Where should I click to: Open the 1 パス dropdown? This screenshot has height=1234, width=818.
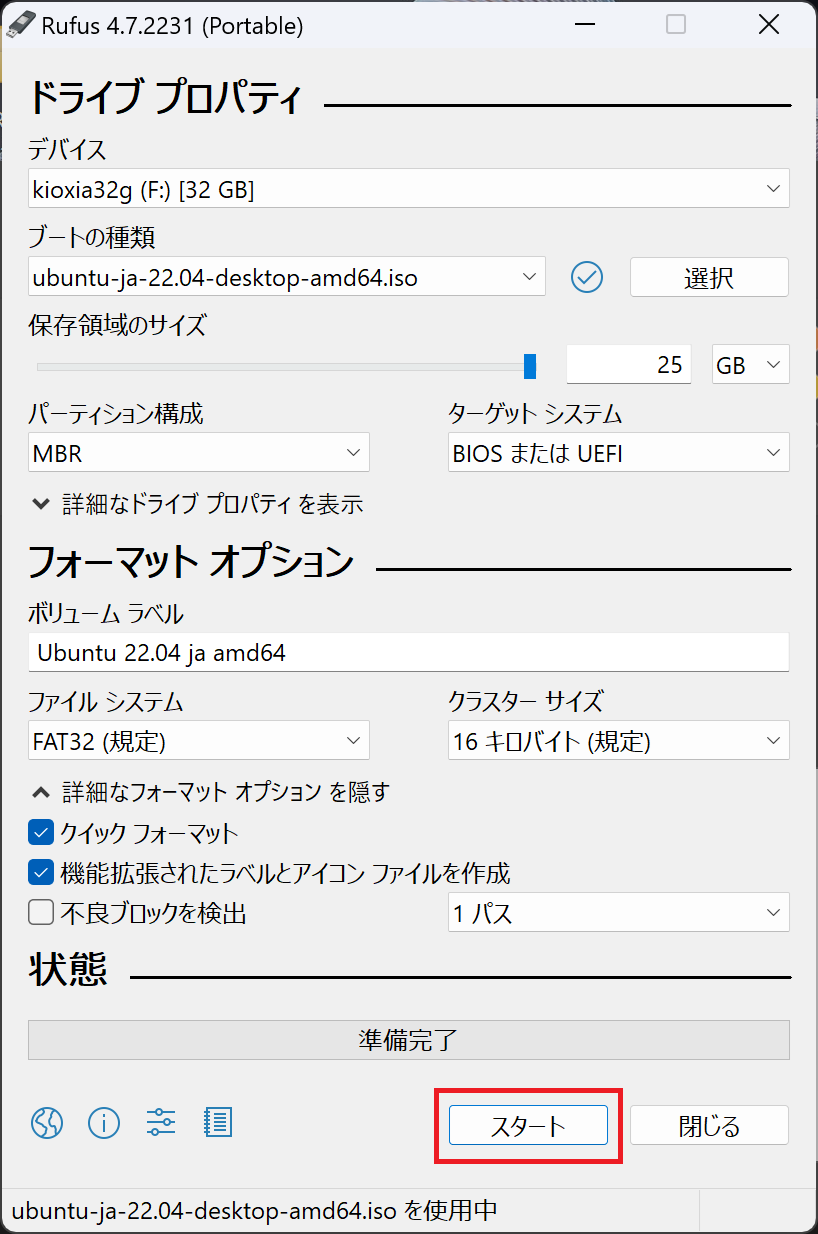619,913
